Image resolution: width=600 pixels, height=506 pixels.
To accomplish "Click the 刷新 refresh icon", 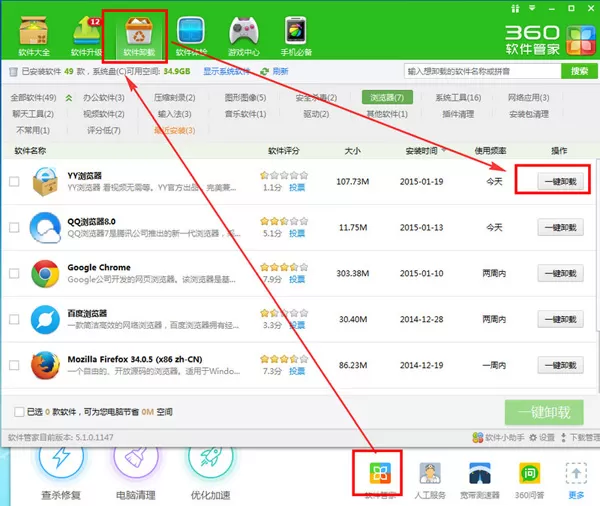I will (x=264, y=71).
